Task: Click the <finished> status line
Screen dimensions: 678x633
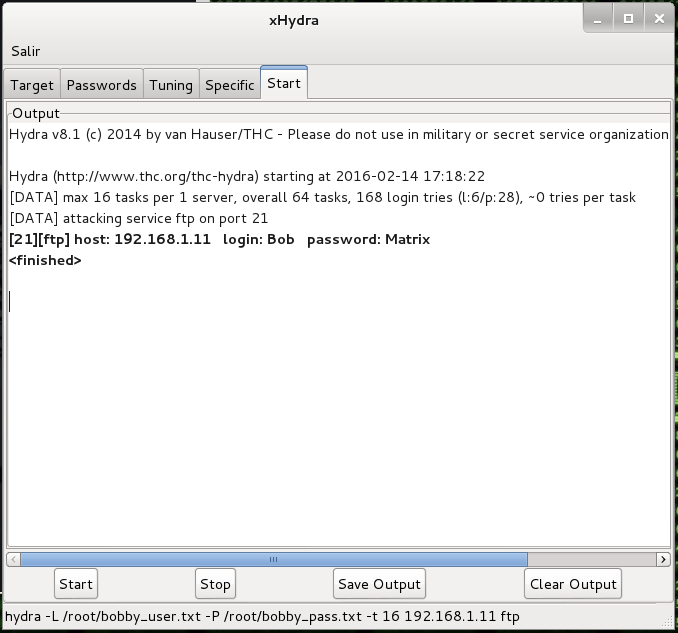Action: [45, 260]
